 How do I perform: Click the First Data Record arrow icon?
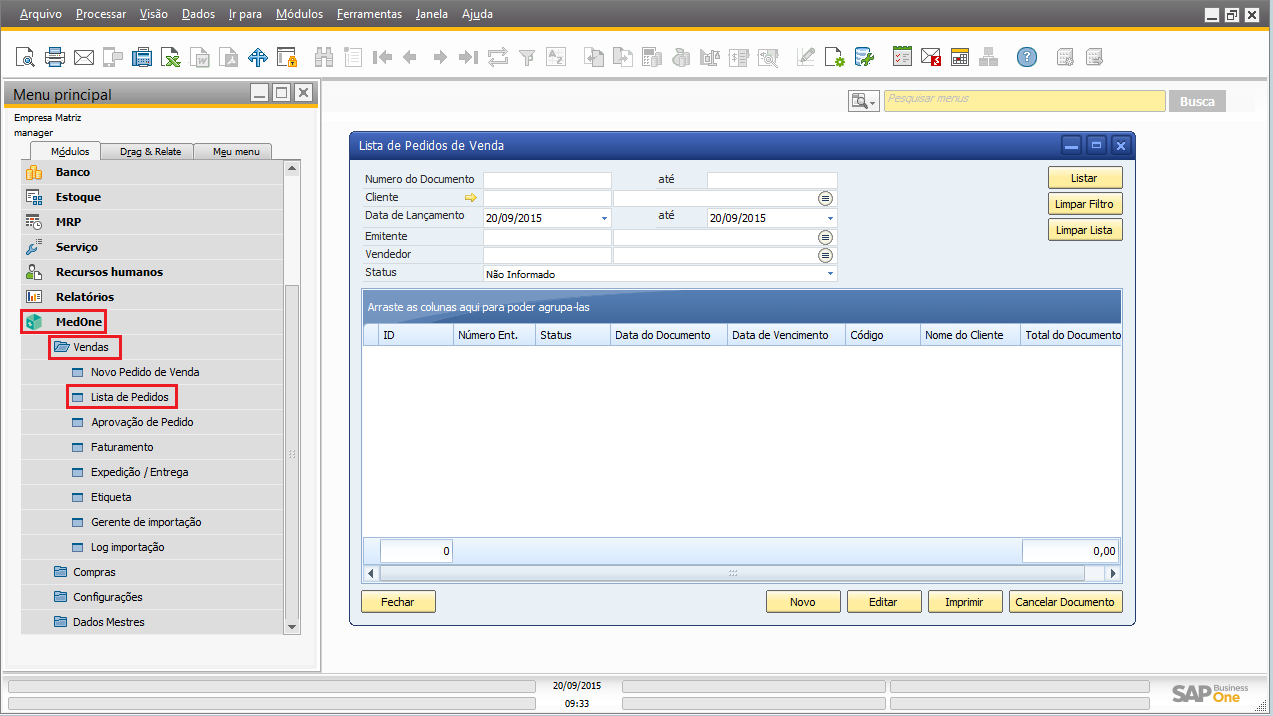pos(382,57)
